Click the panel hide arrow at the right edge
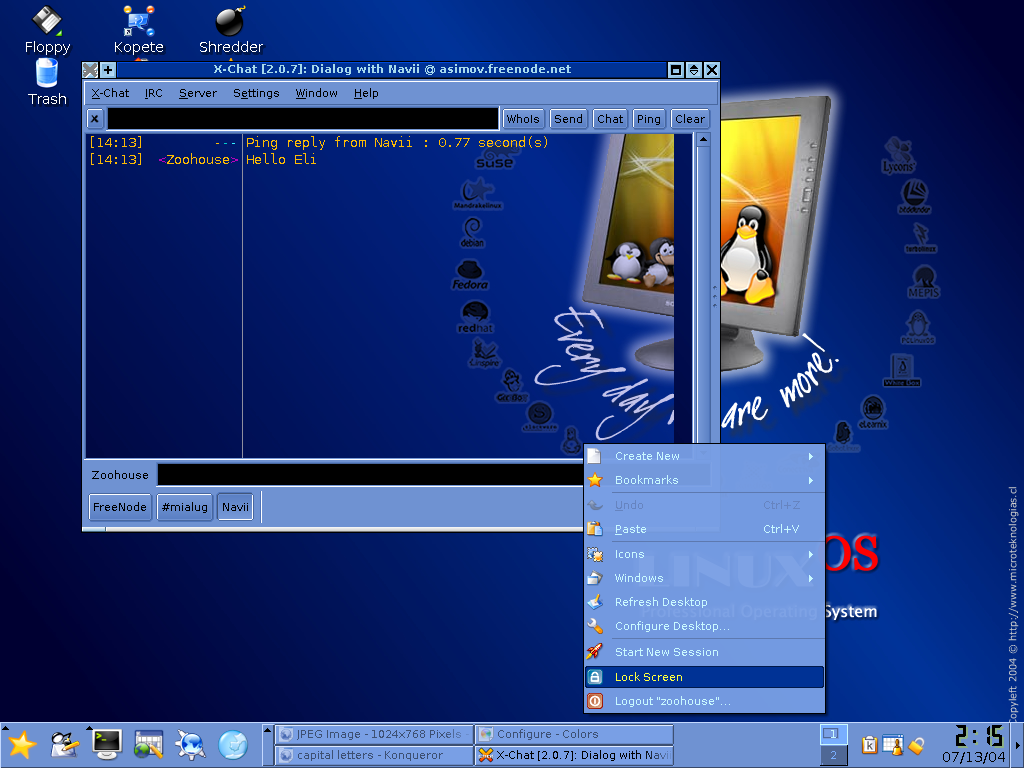 coord(1019,744)
